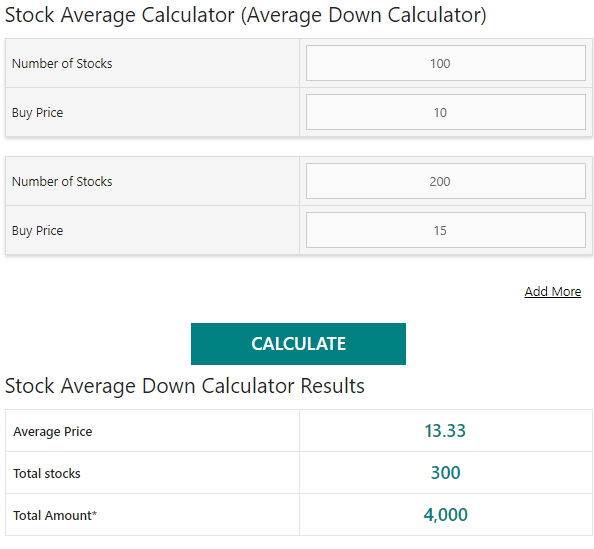The image size is (594, 549).
Task: Click the first Number of Stocks label
Action: pos(62,63)
